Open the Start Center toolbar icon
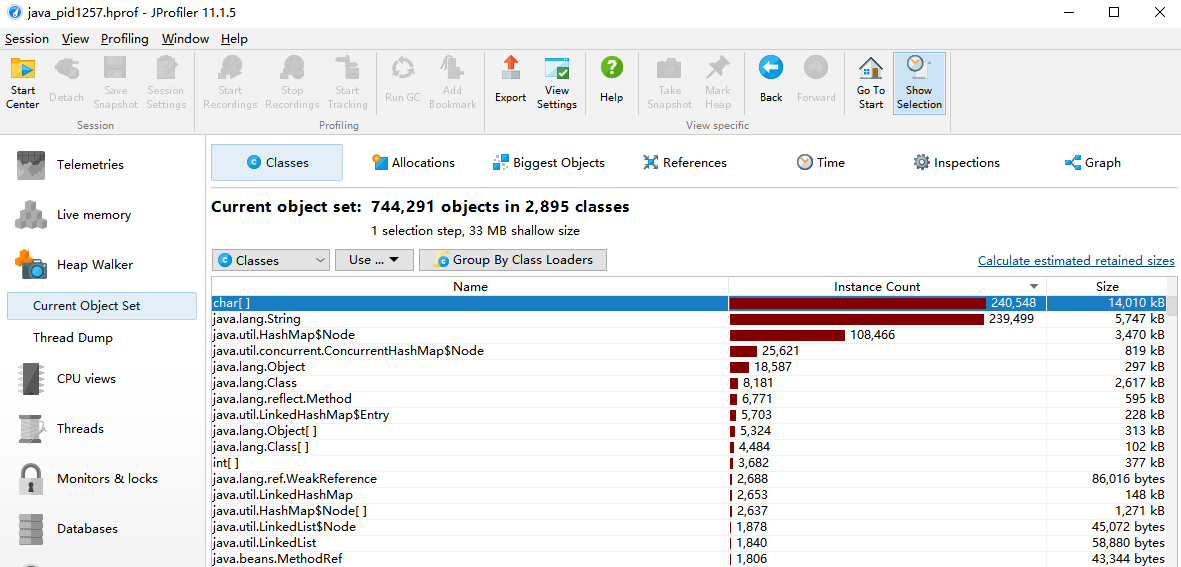 22,82
